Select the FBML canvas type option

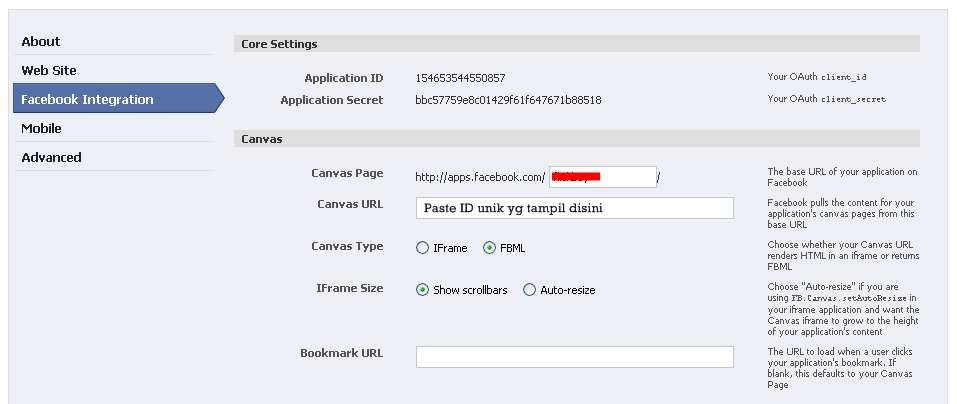(x=490, y=248)
